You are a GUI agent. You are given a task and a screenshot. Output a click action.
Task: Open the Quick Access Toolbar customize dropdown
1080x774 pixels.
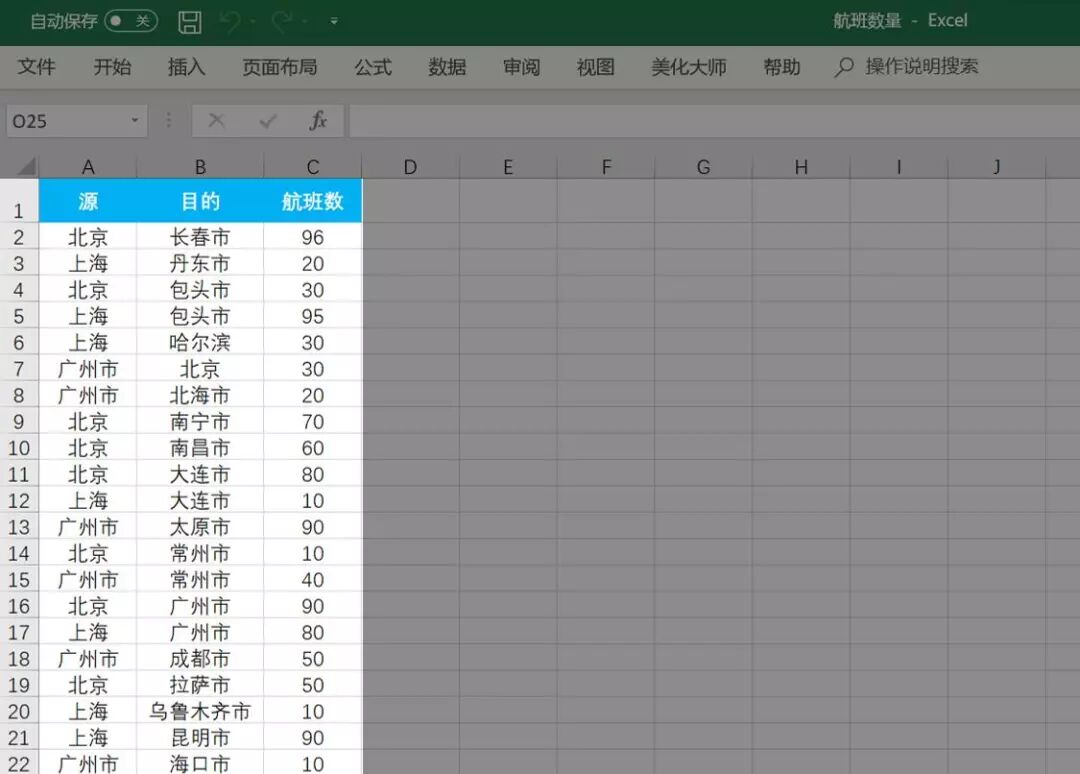334,20
